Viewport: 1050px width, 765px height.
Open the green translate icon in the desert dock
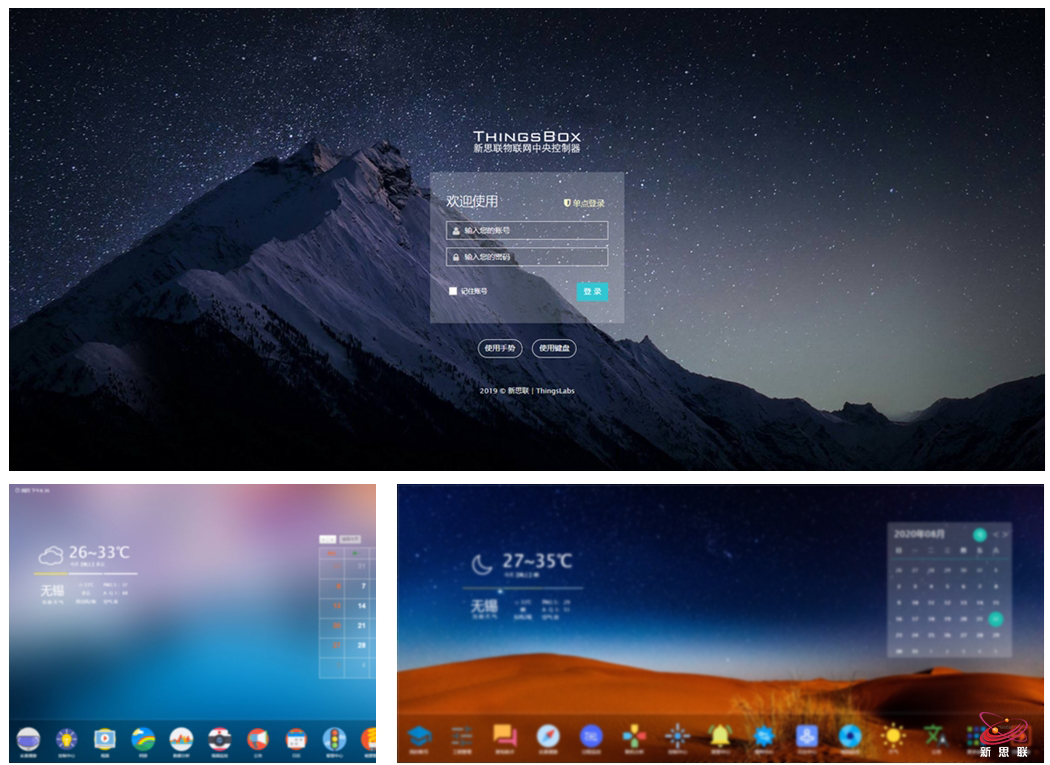click(935, 736)
